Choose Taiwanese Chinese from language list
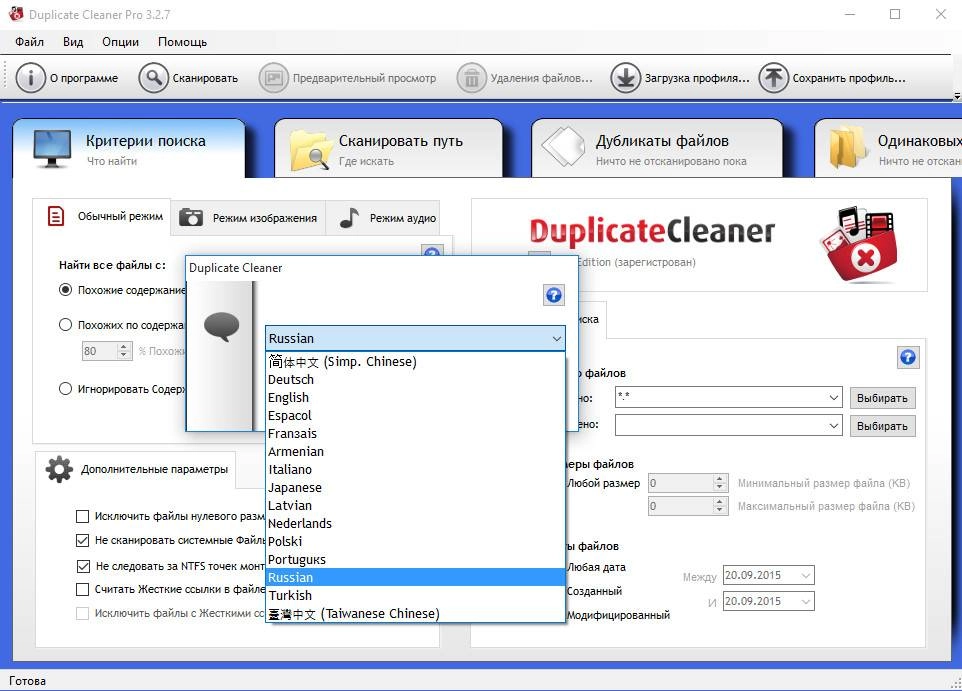Viewport: 962px width, 691px height. pos(415,614)
